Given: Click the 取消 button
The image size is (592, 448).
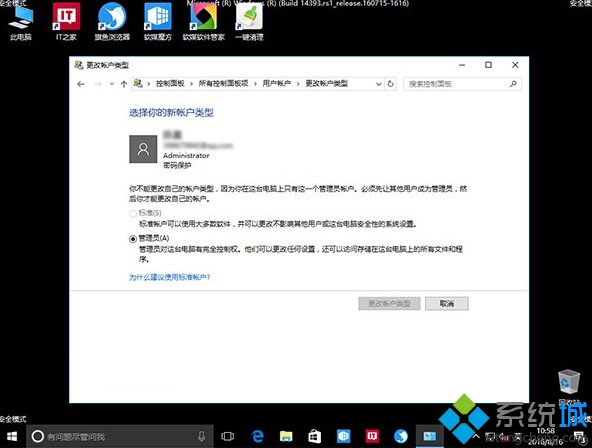Looking at the screenshot, I should (447, 303).
